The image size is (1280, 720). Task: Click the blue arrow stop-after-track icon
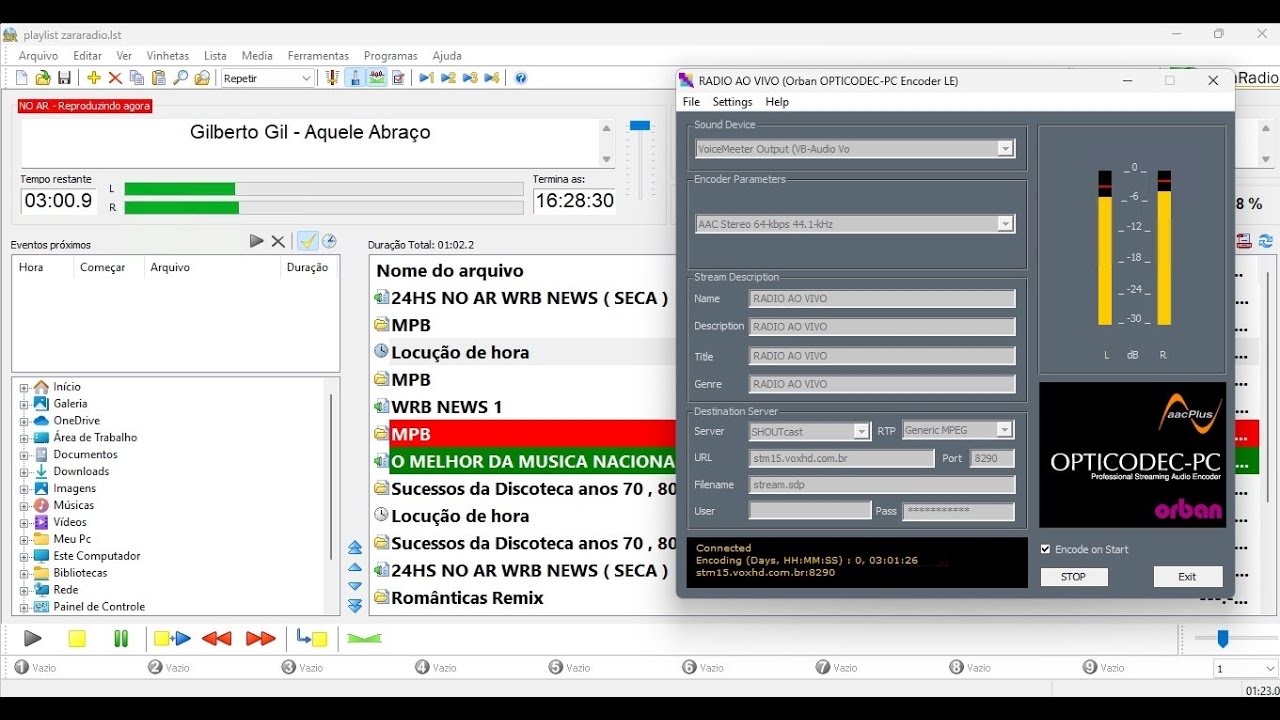pyautogui.click(x=312, y=639)
